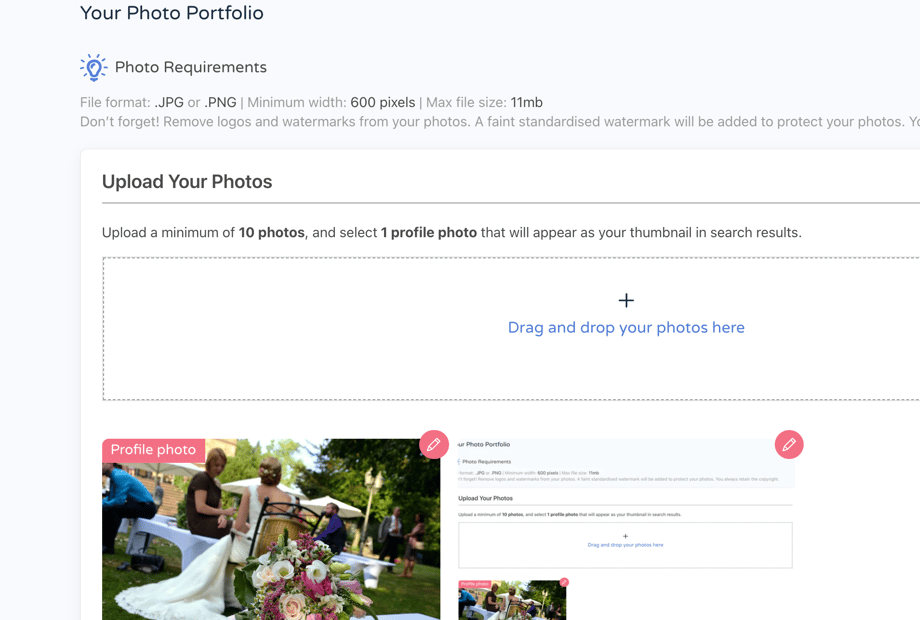The width and height of the screenshot is (920, 620).
Task: Click the pencil edit icon on the screenshot photo
Action: 789,445
